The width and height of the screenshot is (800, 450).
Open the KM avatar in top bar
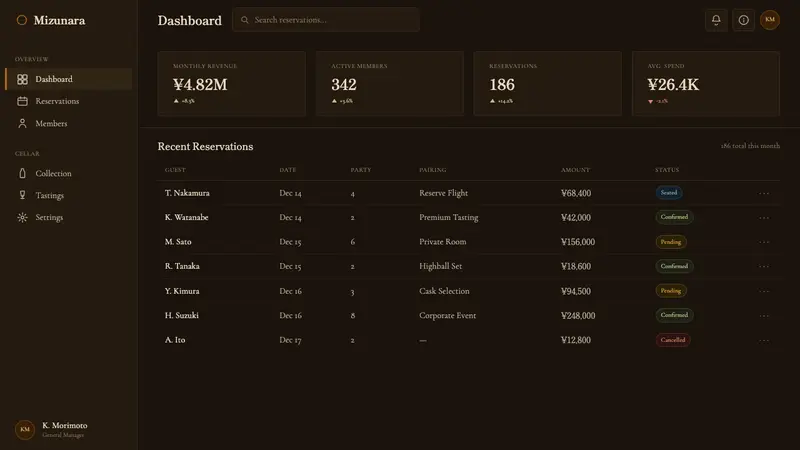click(x=770, y=20)
